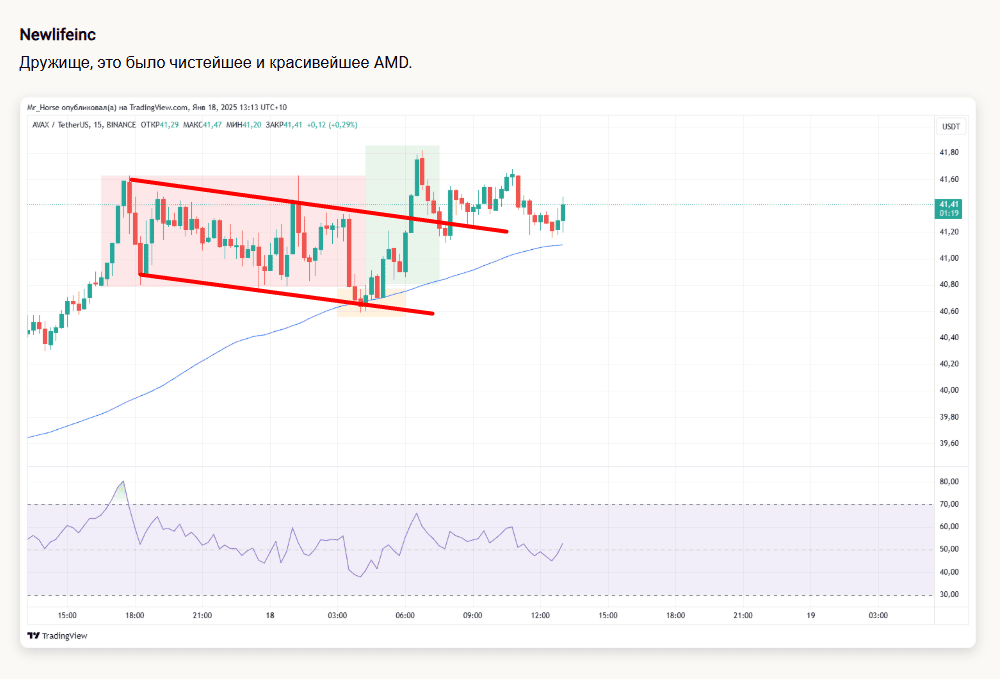Click the TradingView logo below the chart
This screenshot has height=679, width=1000.
57,636
